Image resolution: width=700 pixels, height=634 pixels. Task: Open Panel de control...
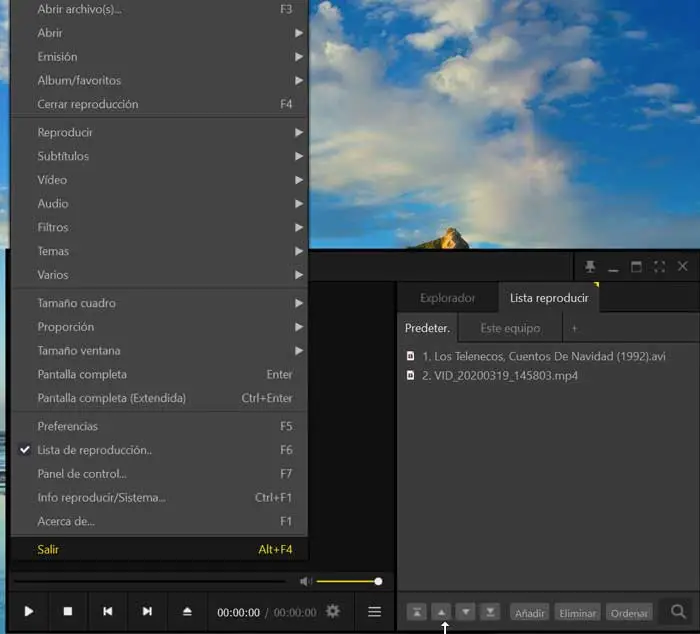159,474
